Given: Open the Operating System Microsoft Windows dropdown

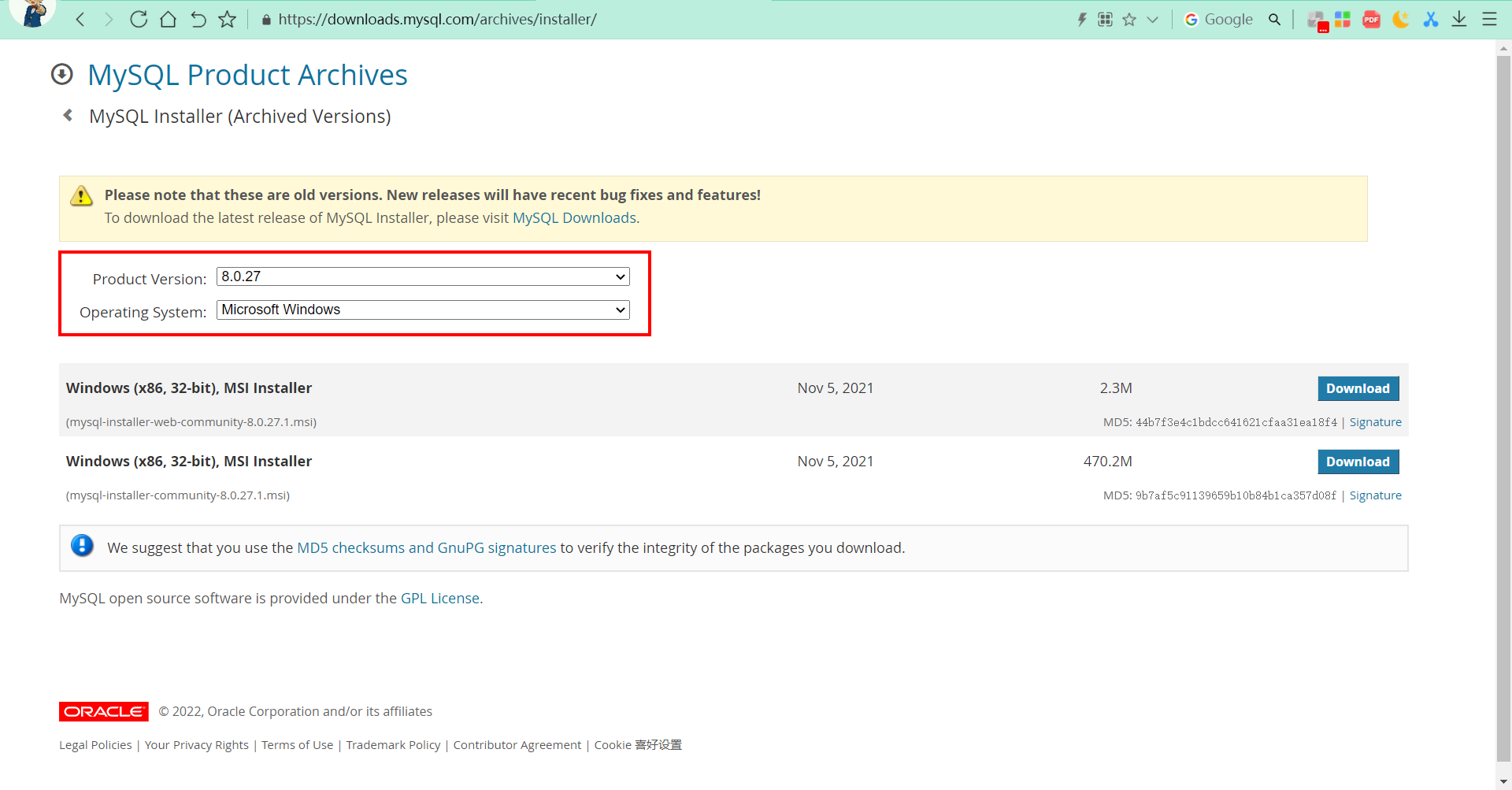Looking at the screenshot, I should pos(423,310).
